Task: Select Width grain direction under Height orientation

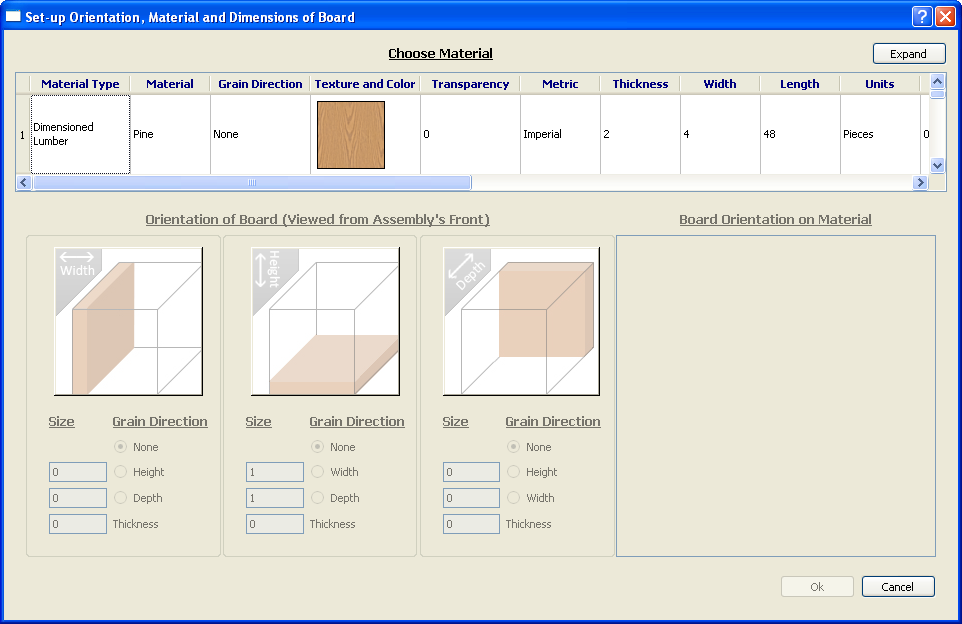Action: (318, 472)
